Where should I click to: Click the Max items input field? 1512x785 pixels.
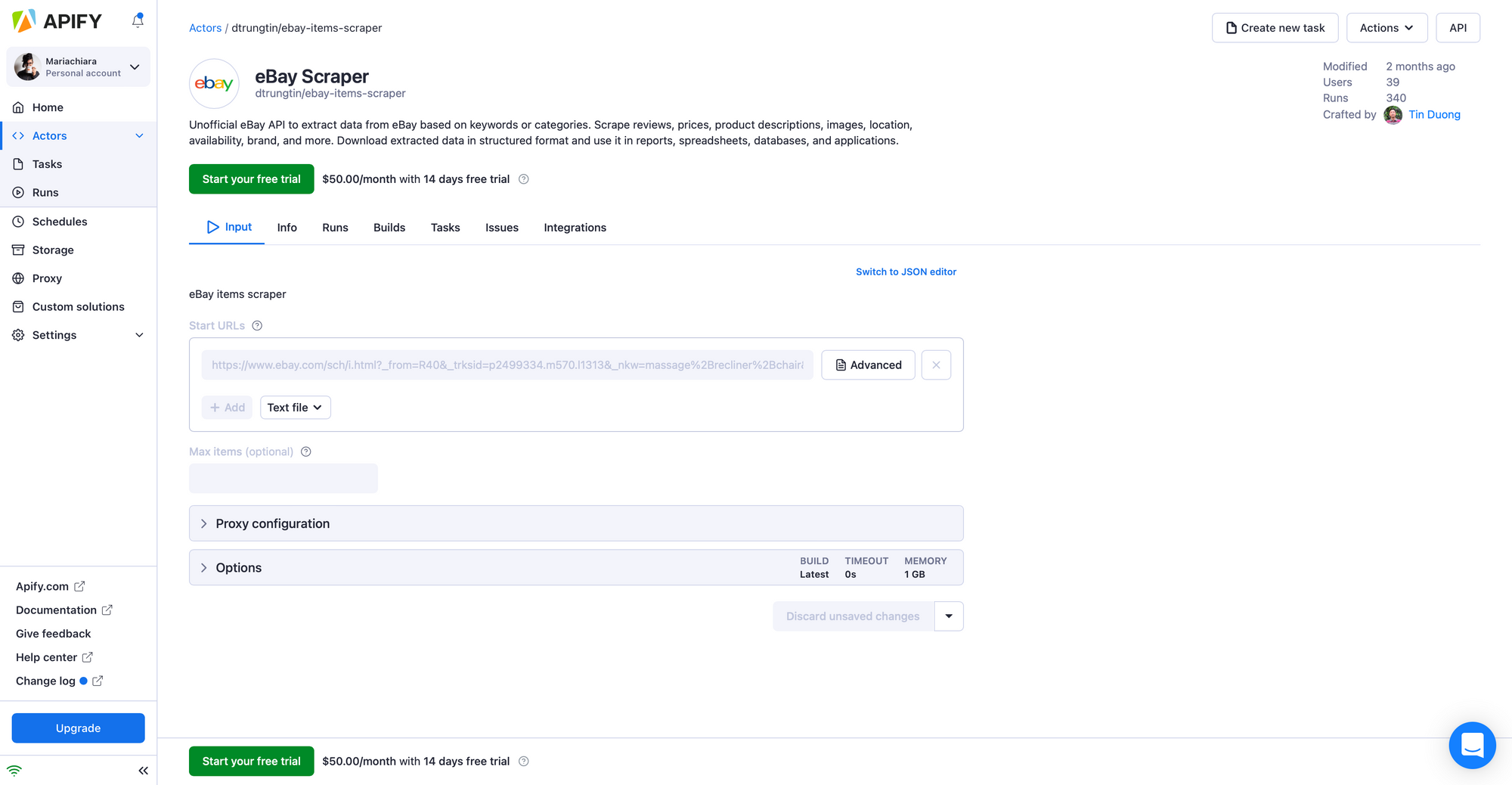[x=283, y=478]
